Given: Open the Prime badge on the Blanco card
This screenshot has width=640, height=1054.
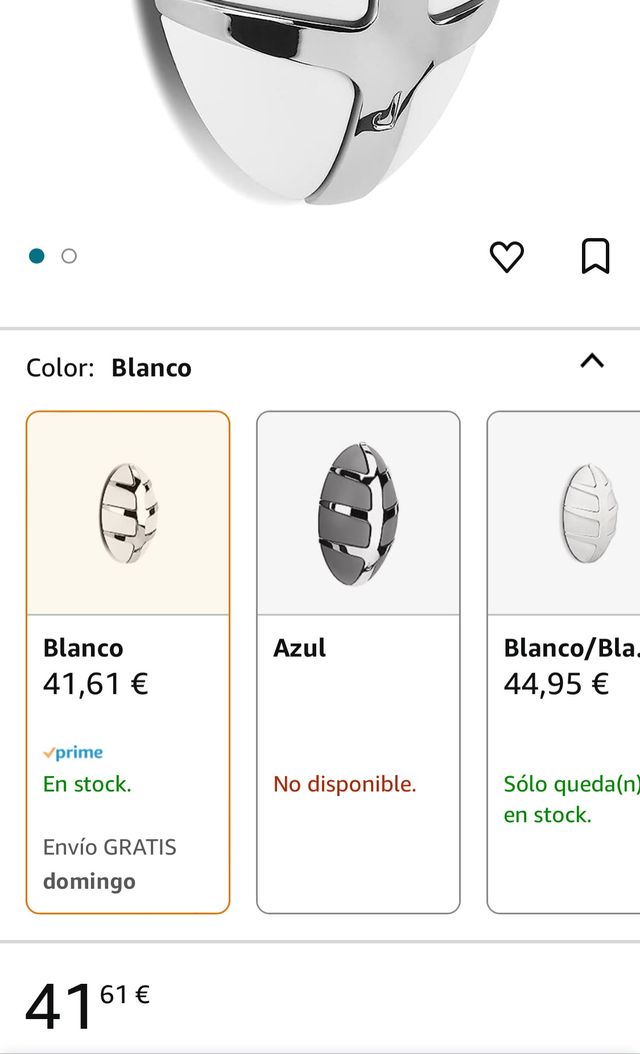Looking at the screenshot, I should coord(73,752).
